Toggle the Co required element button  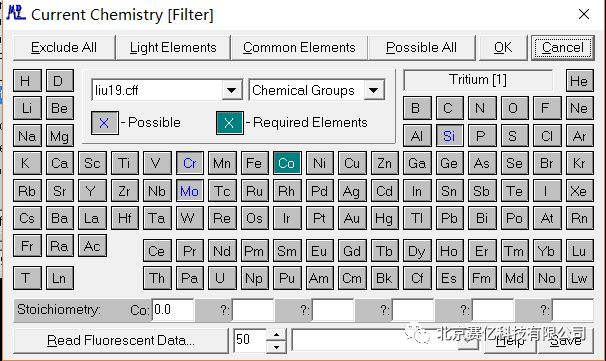287,163
